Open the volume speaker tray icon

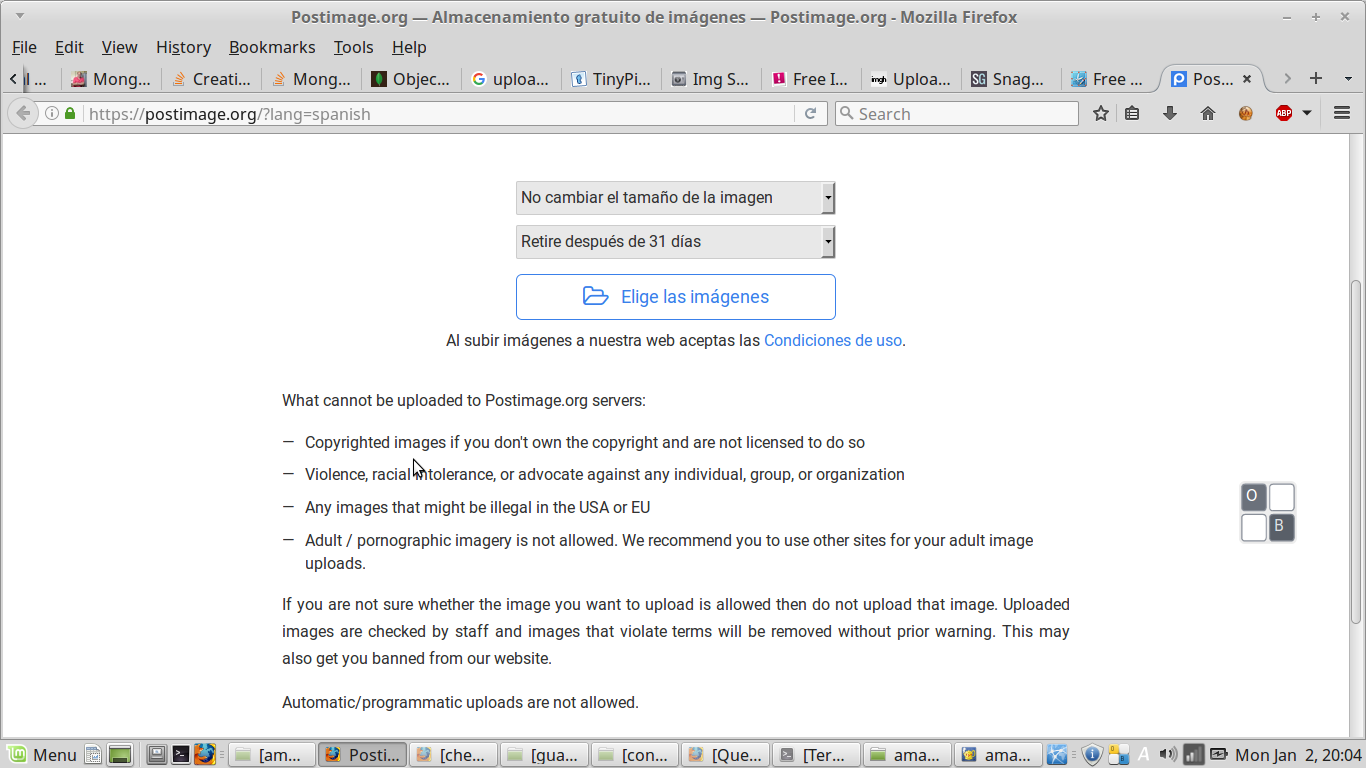[x=1167, y=754]
